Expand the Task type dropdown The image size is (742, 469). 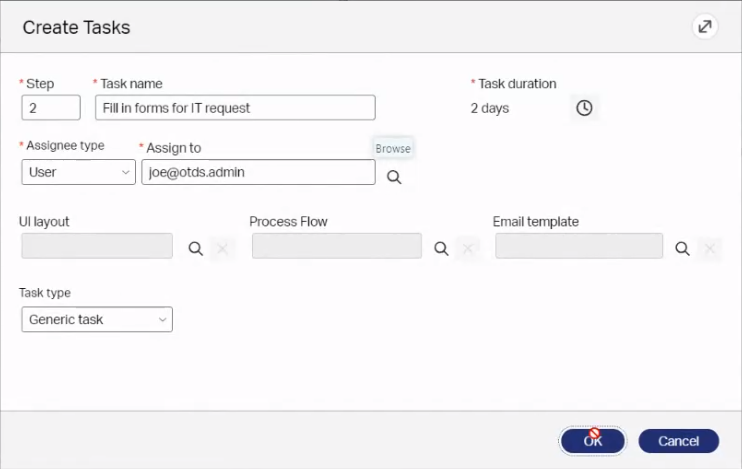point(96,320)
